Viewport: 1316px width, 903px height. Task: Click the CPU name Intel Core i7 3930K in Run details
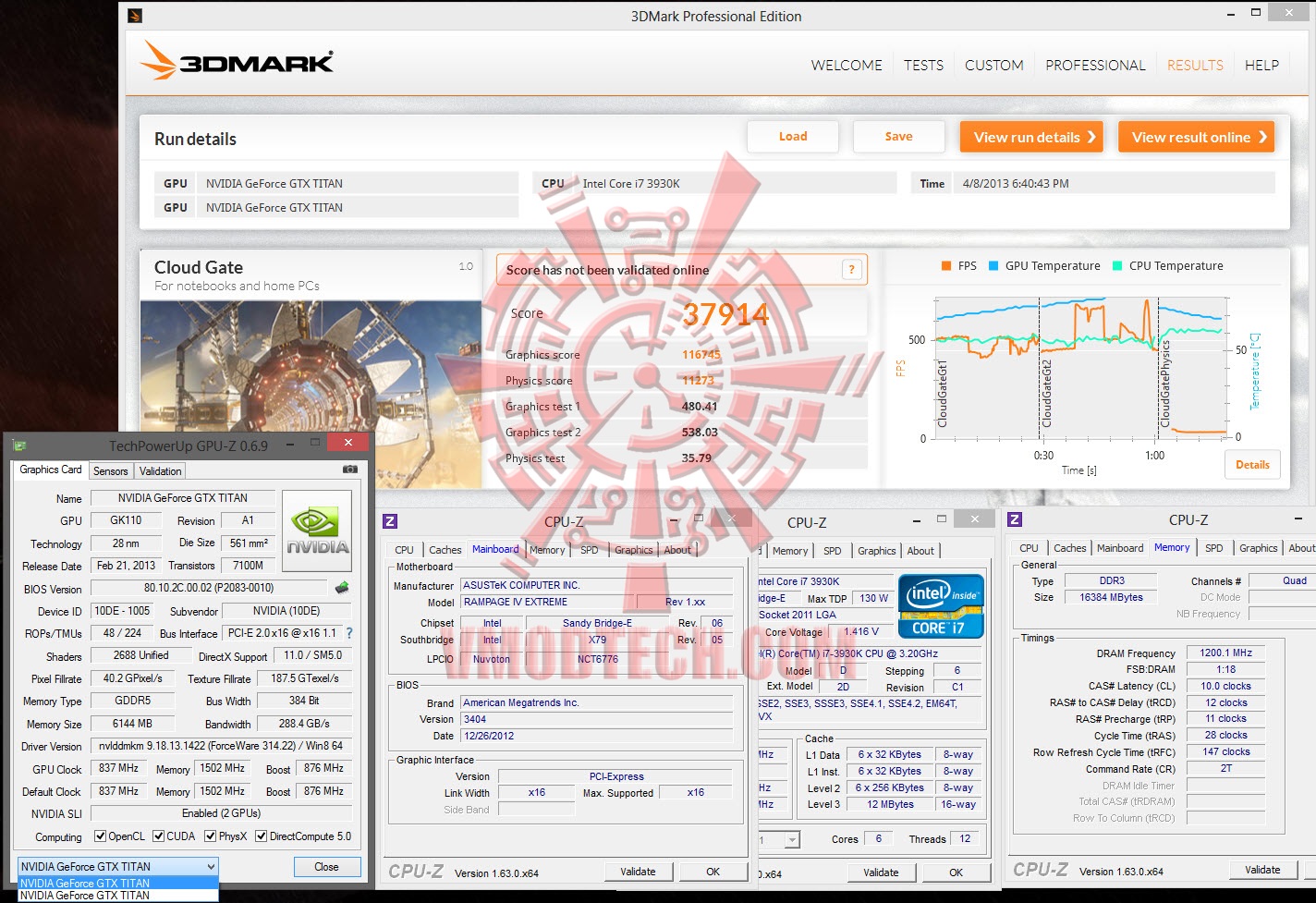click(631, 184)
